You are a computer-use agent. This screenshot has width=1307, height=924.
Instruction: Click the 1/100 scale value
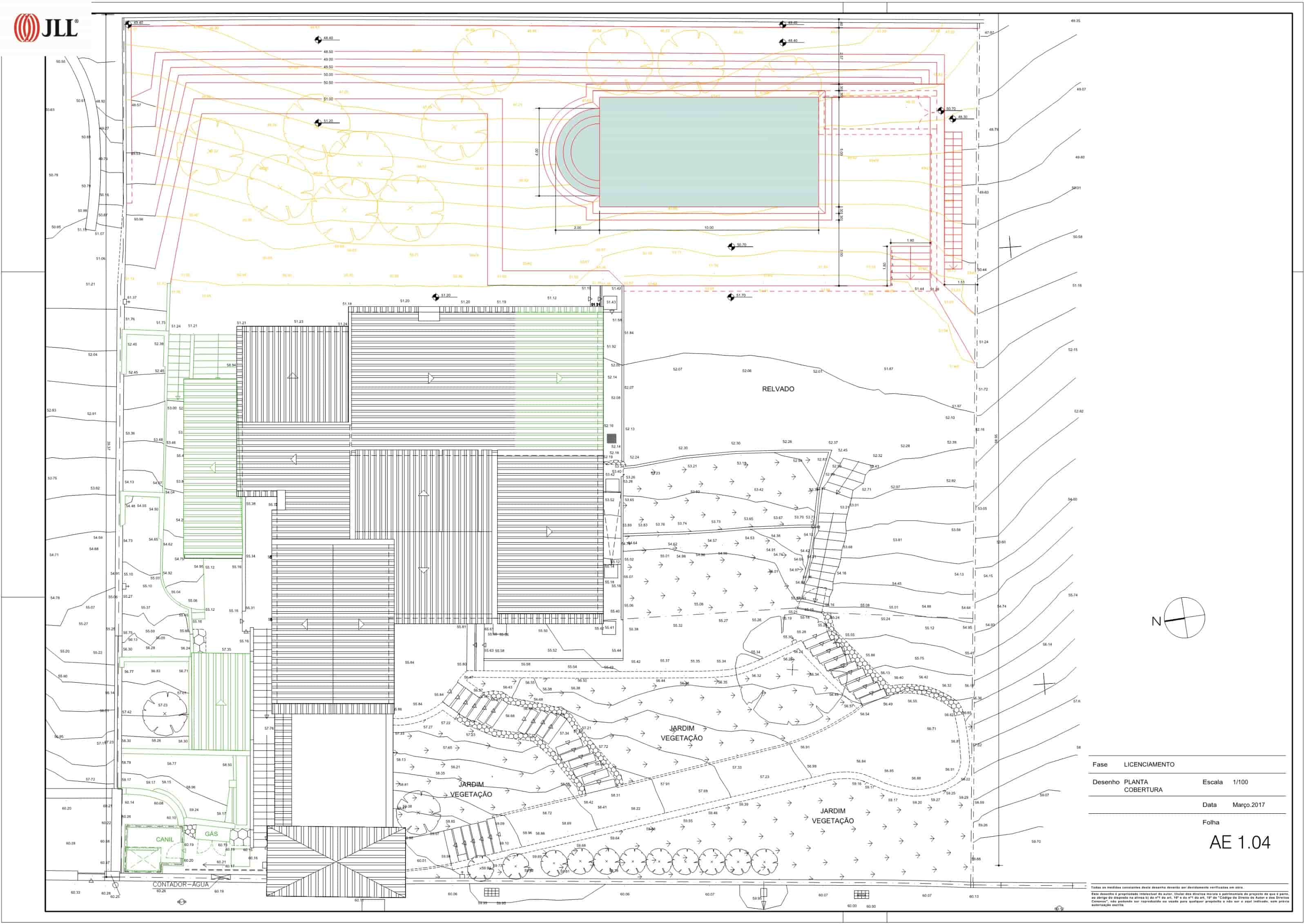click(1240, 782)
